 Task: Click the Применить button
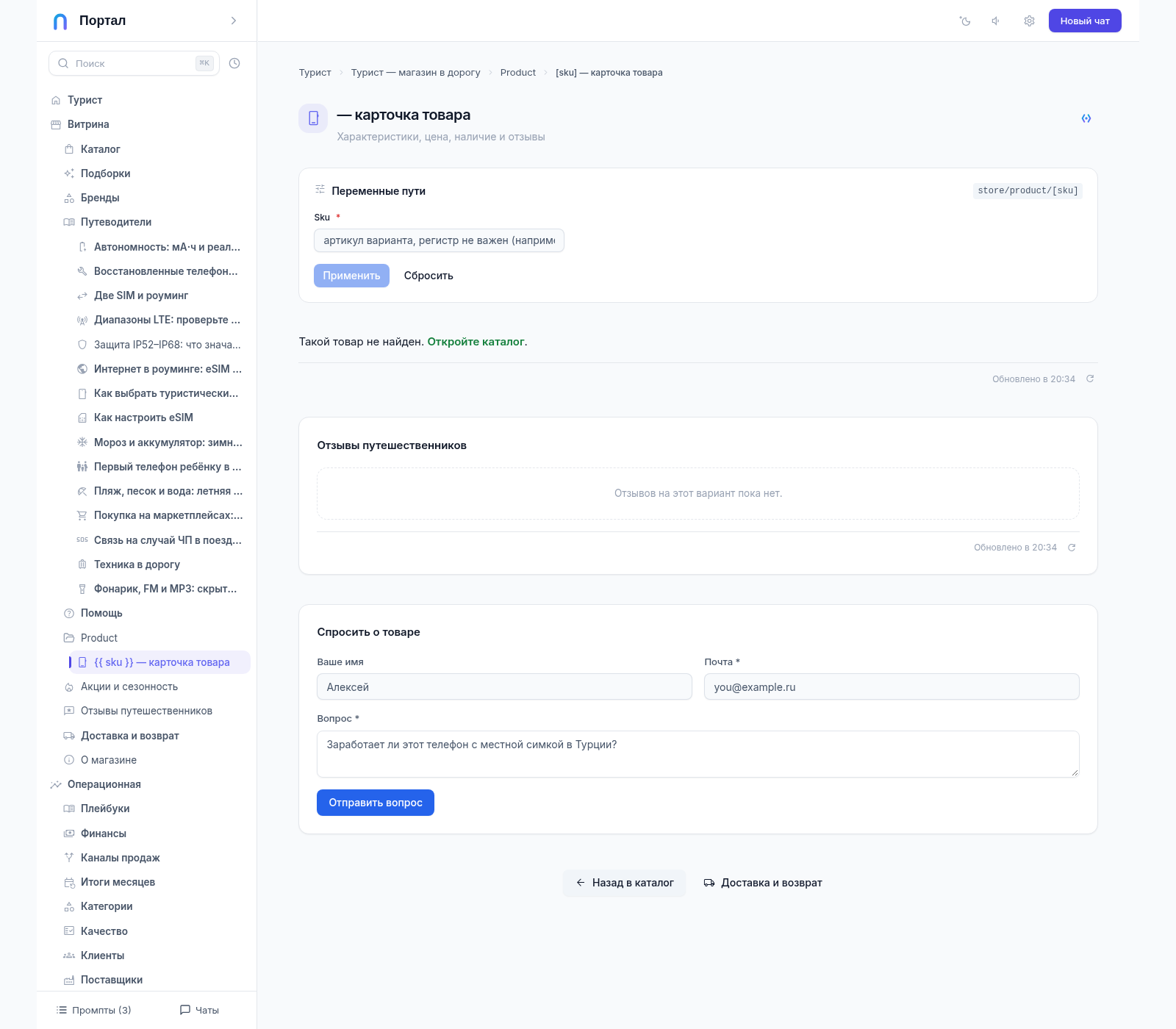351,276
